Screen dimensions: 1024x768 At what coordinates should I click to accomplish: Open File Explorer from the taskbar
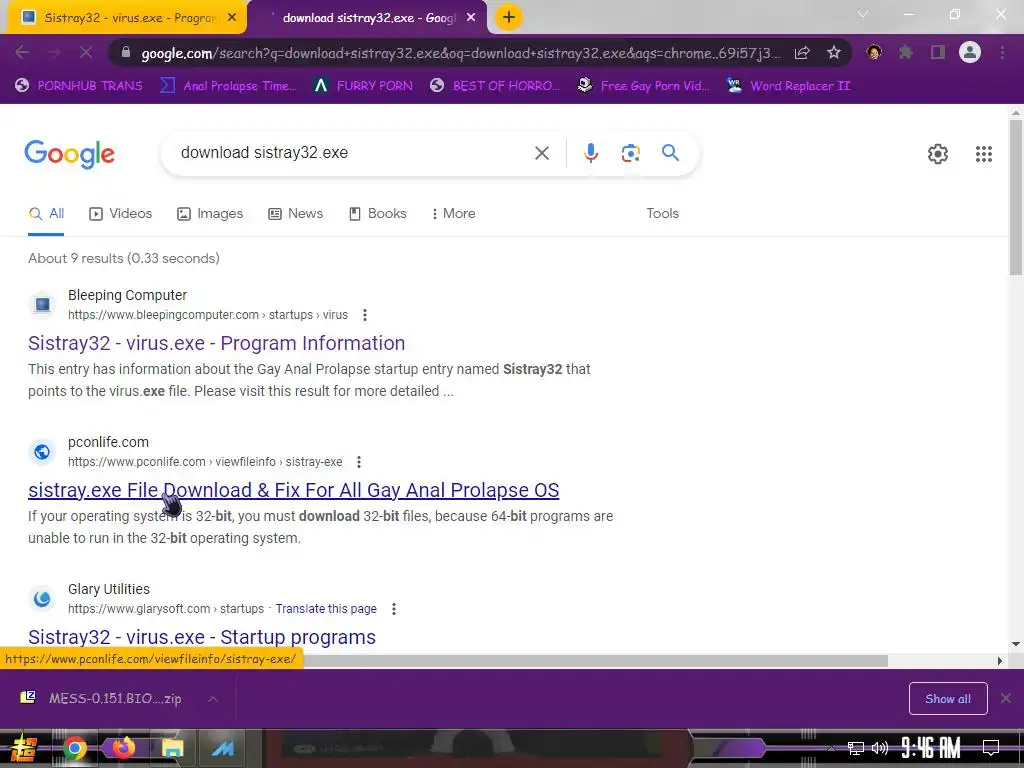pos(172,748)
